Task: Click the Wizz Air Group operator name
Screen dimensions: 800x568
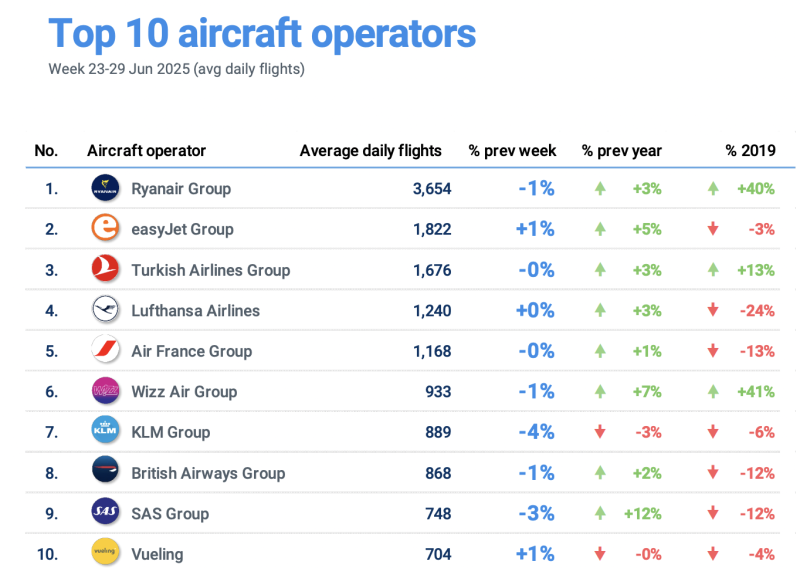Action: (184, 391)
